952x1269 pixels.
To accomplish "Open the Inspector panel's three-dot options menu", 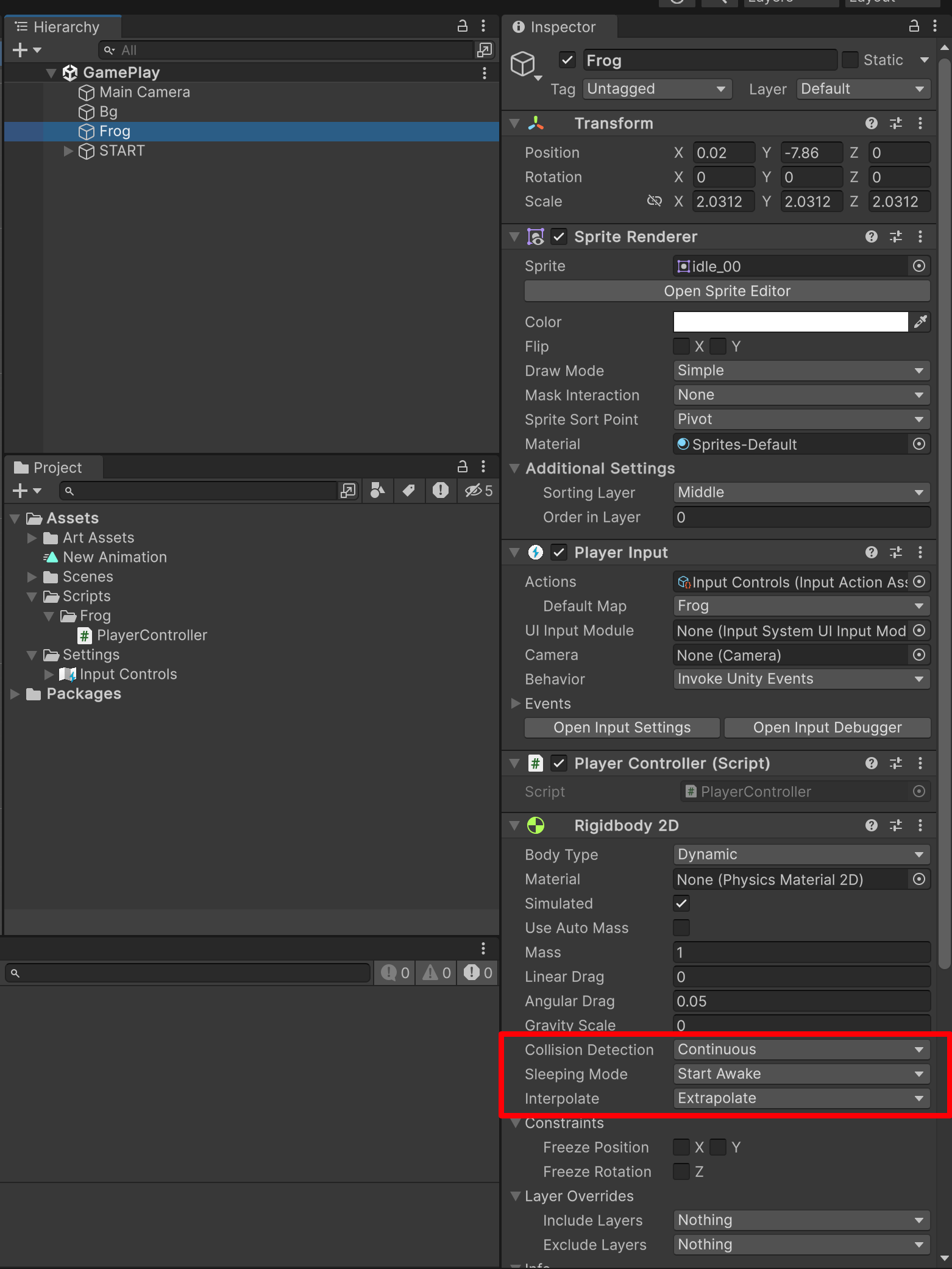I will pyautogui.click(x=935, y=26).
